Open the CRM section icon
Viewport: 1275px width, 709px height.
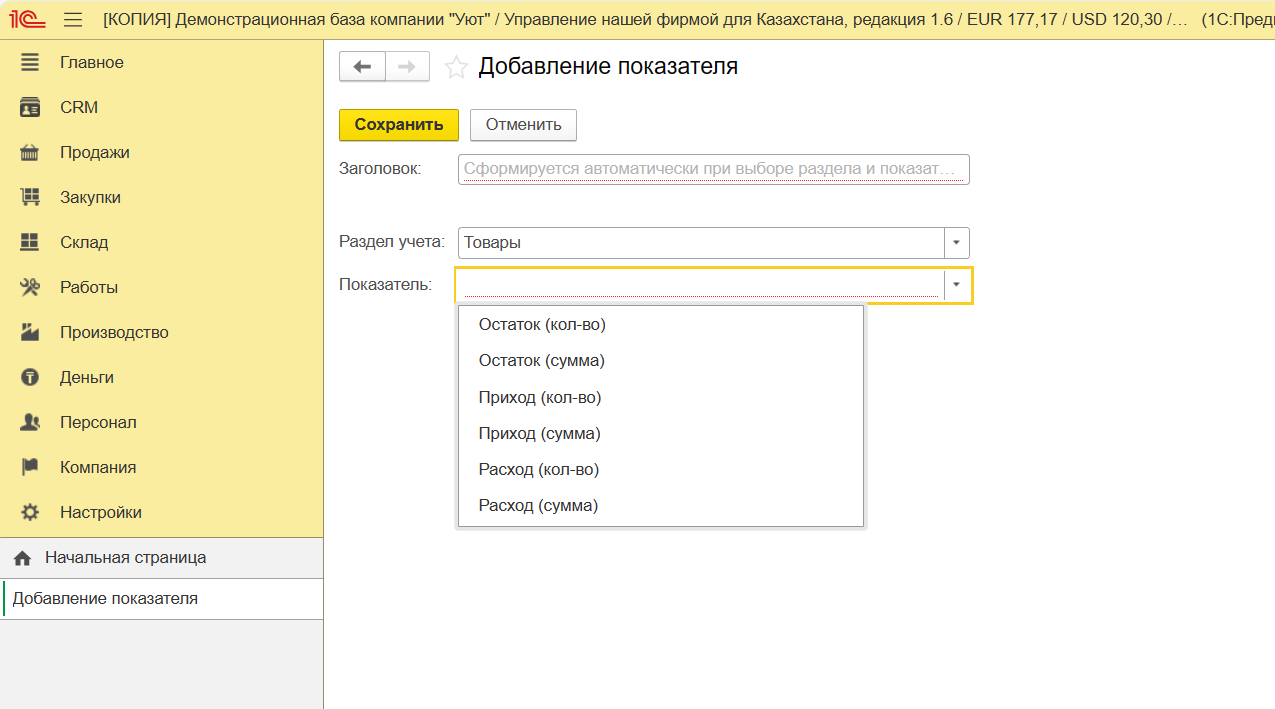(x=30, y=108)
